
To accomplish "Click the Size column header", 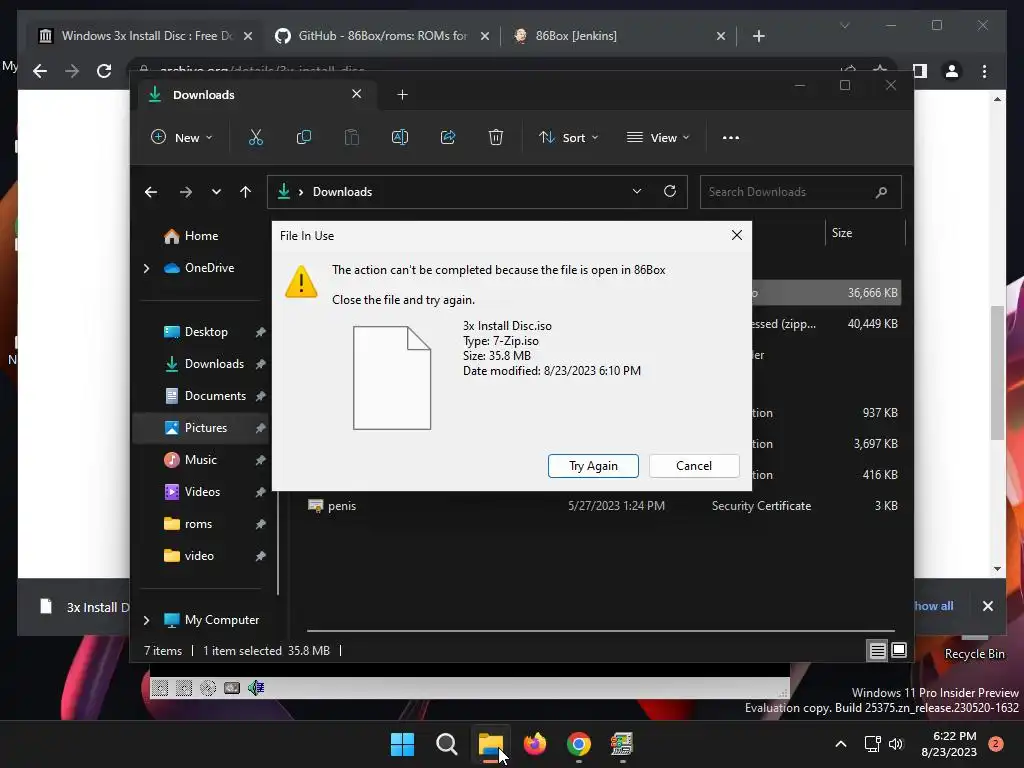I will (x=865, y=233).
